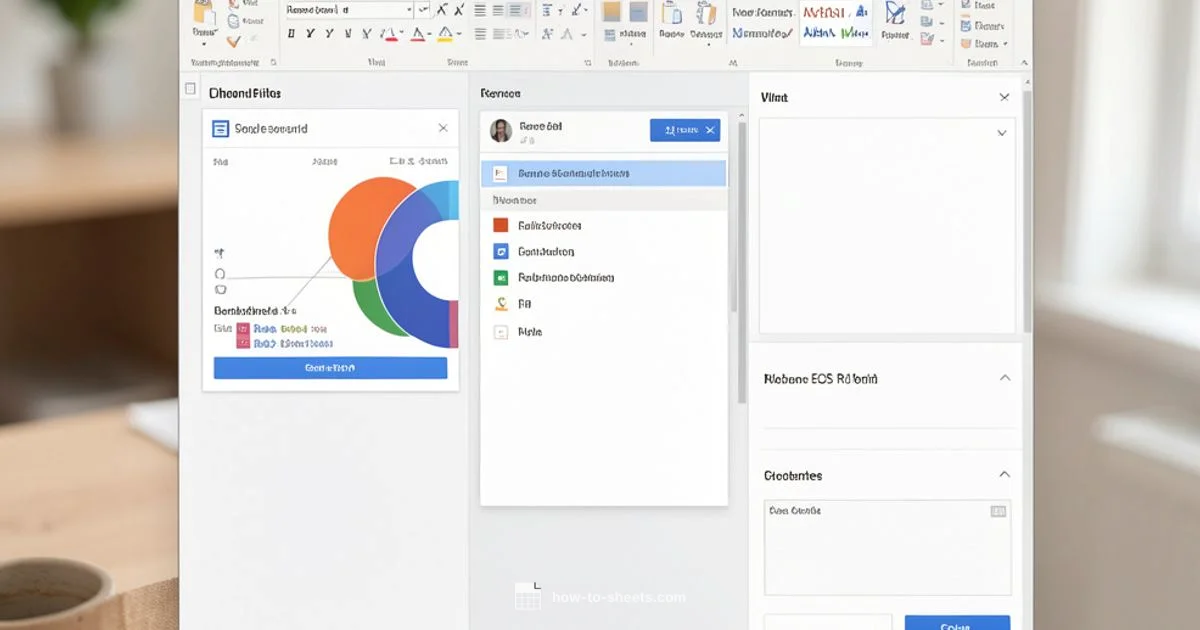
Task: Click the blue button beside the user avatar
Action: pyautogui.click(x=685, y=130)
